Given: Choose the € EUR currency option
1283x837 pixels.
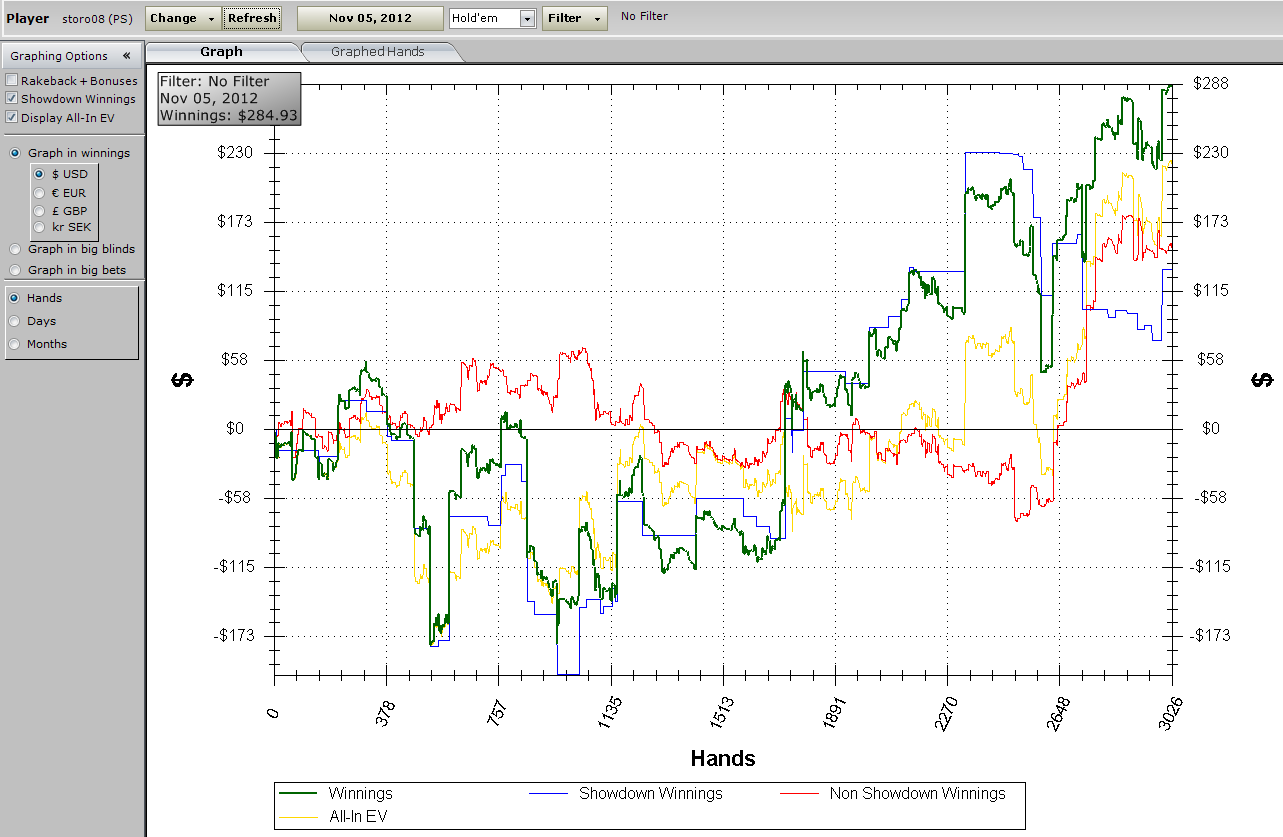Looking at the screenshot, I should [40, 192].
